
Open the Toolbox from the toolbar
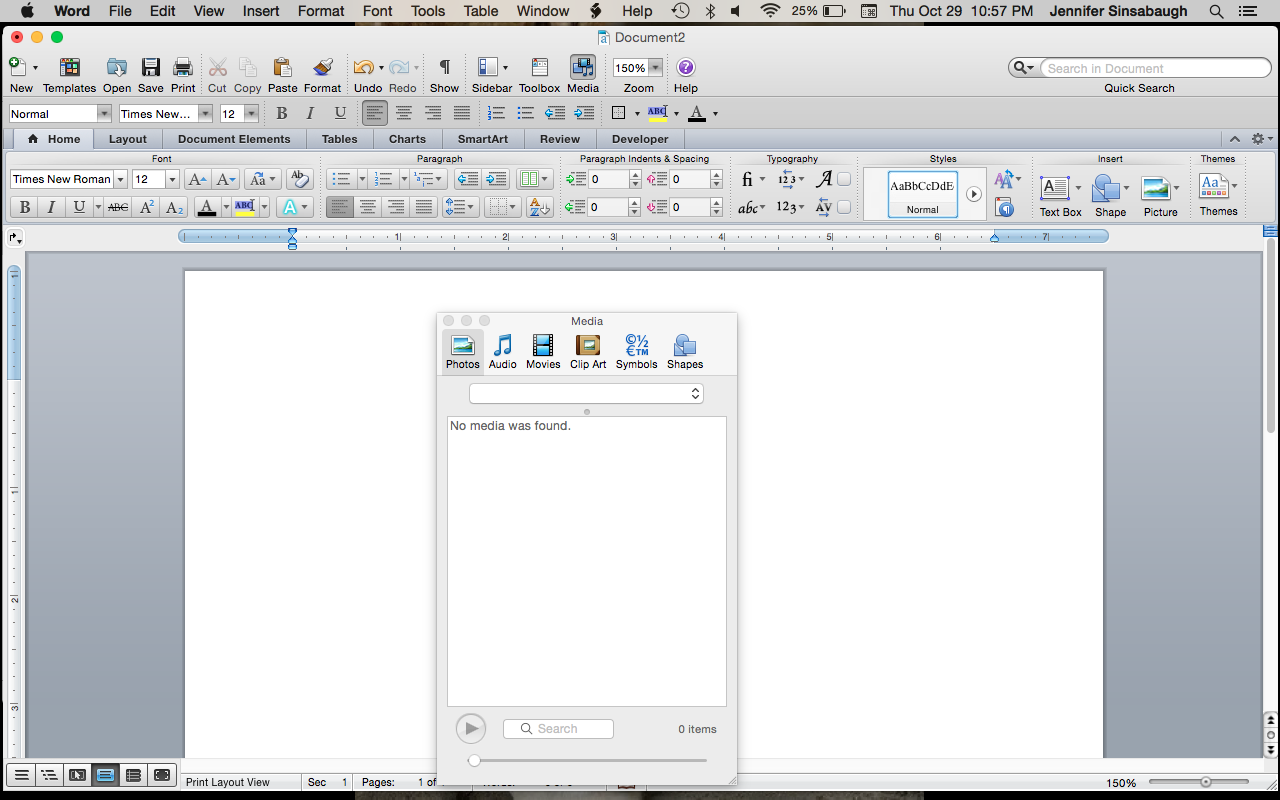(x=539, y=74)
